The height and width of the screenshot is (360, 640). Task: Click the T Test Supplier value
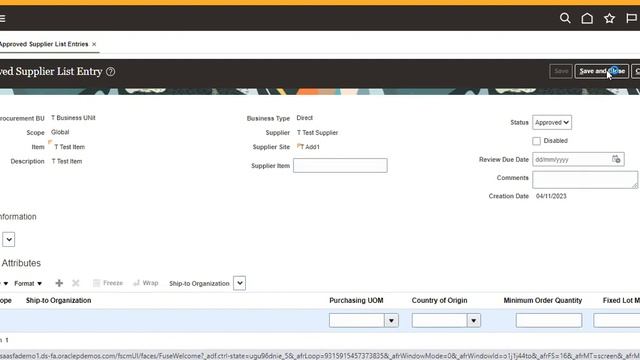317,133
